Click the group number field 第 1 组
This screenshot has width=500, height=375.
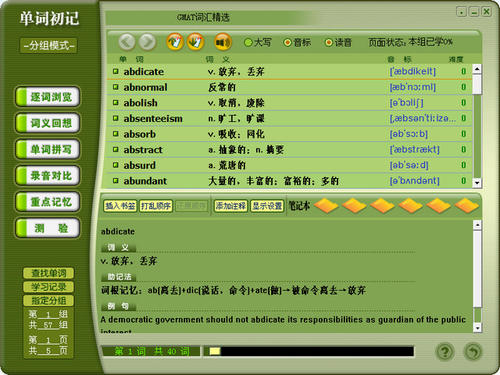point(48,314)
